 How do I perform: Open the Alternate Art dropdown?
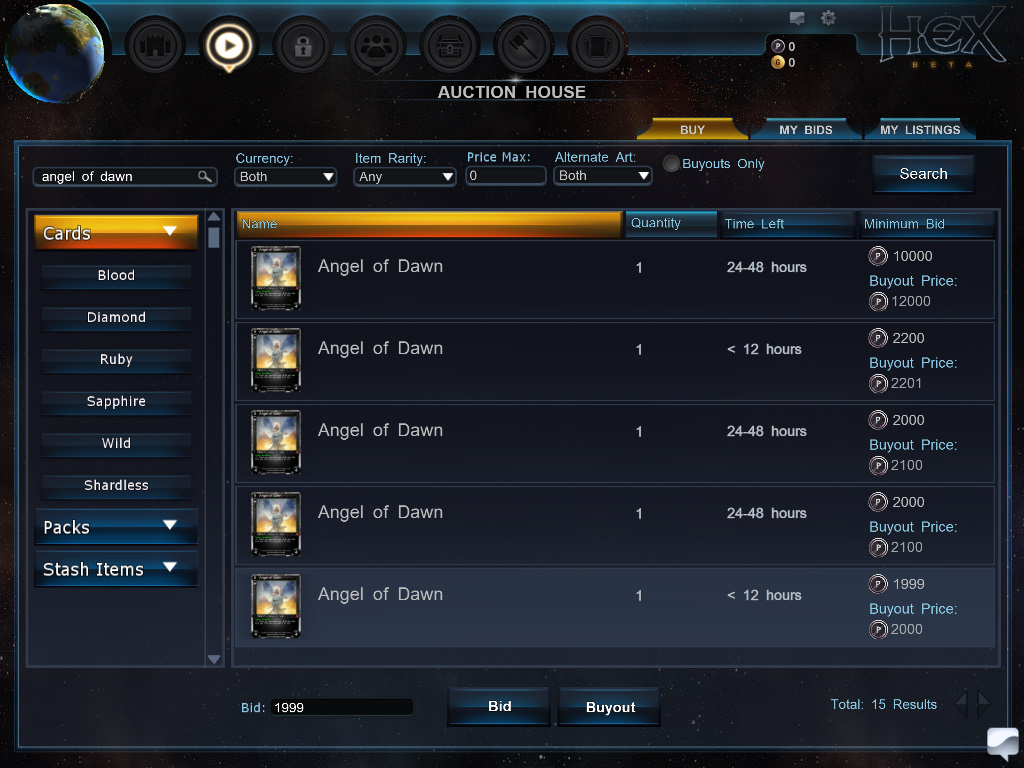602,176
